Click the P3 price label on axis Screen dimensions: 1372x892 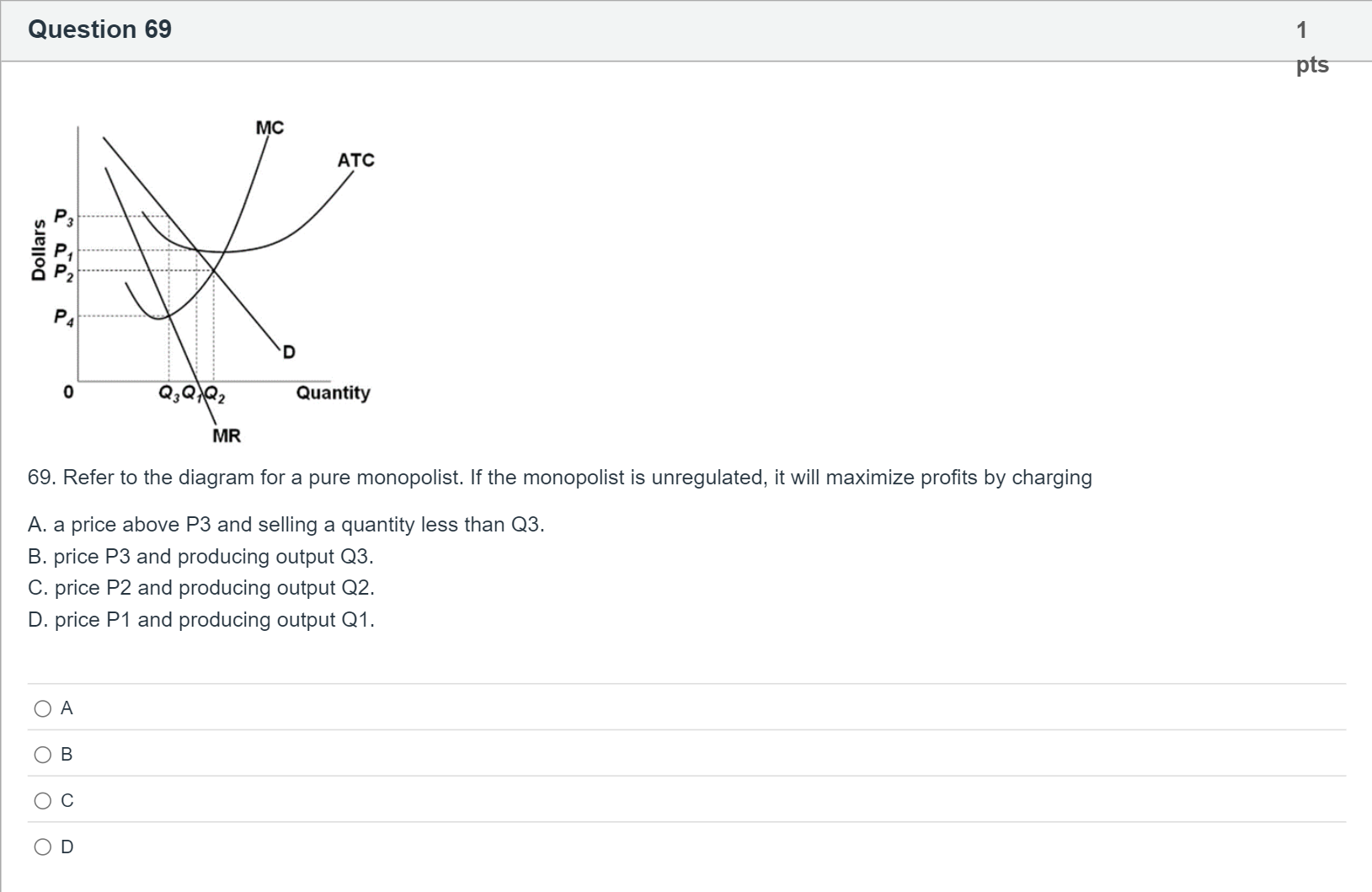63,217
